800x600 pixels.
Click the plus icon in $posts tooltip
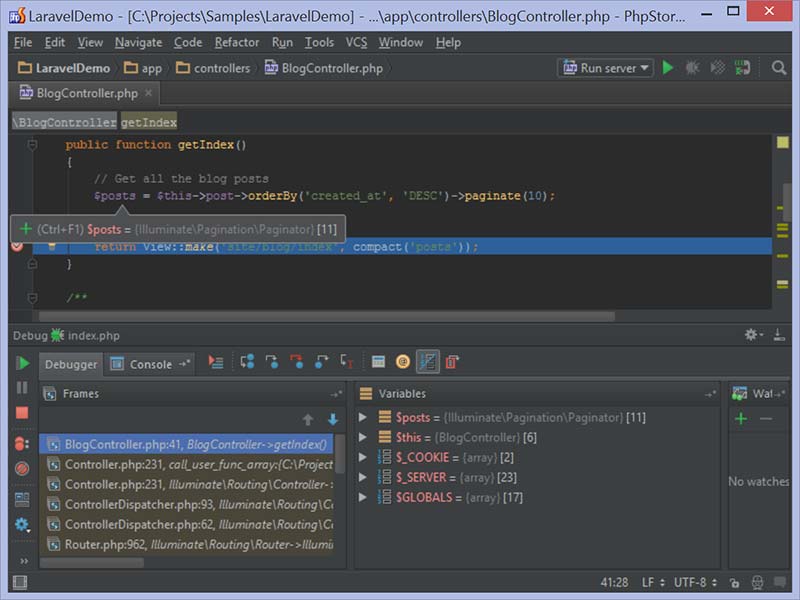tap(26, 229)
